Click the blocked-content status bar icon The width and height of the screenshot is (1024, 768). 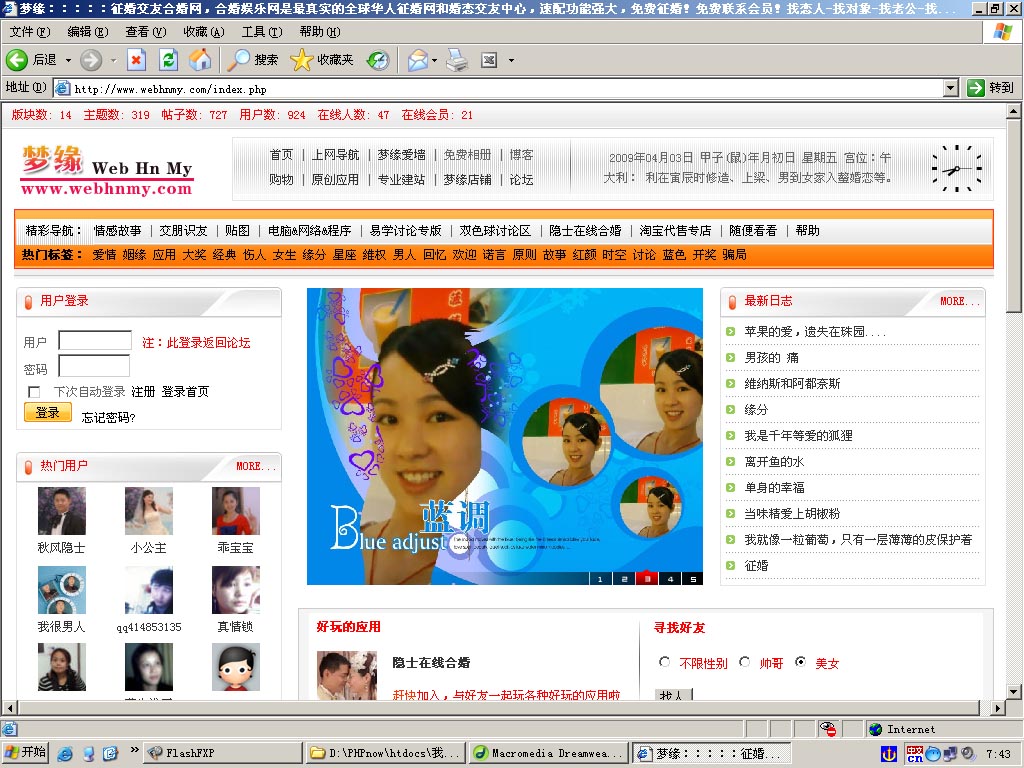click(828, 729)
